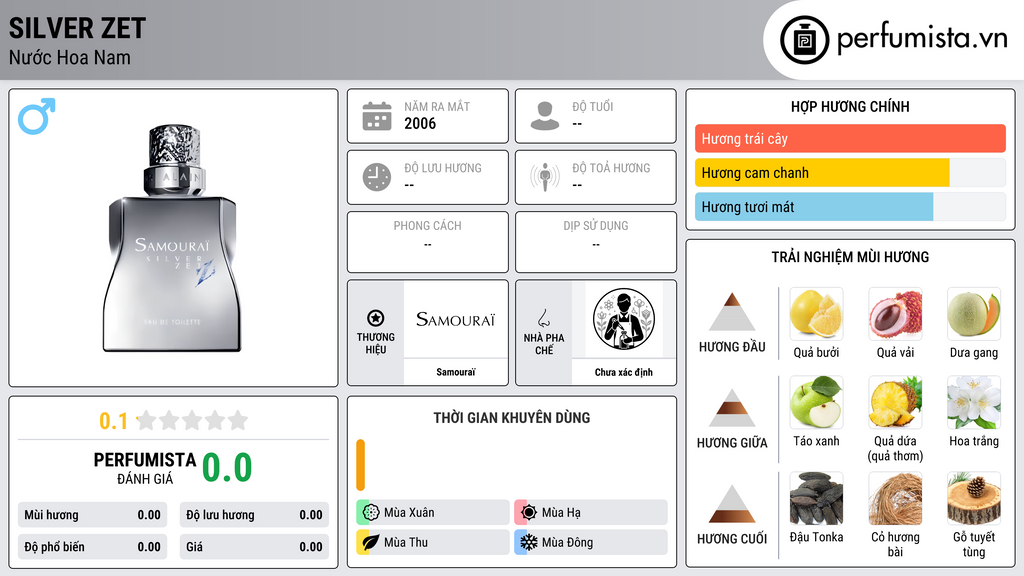Click the five-star rating row
1024x576 pixels.
(193, 420)
